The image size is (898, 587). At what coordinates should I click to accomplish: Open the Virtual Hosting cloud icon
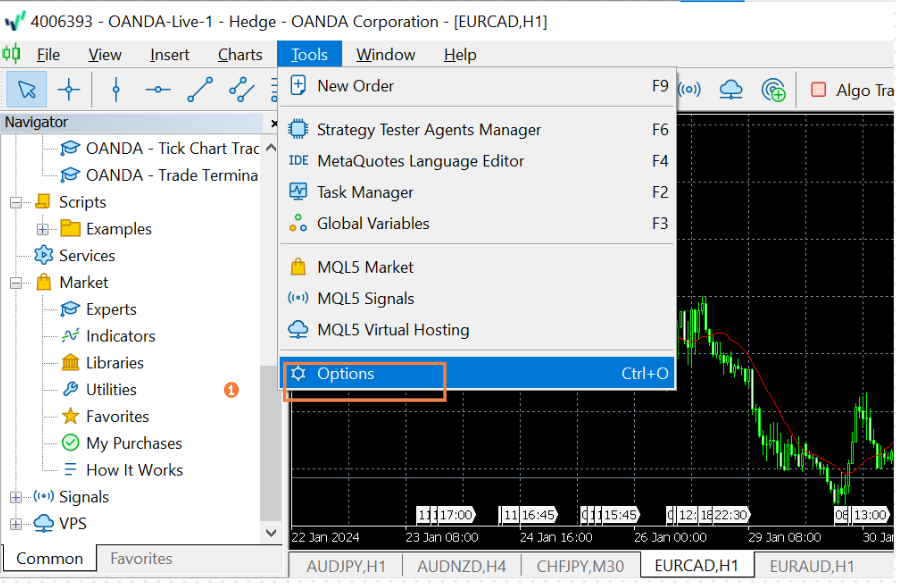coord(731,89)
